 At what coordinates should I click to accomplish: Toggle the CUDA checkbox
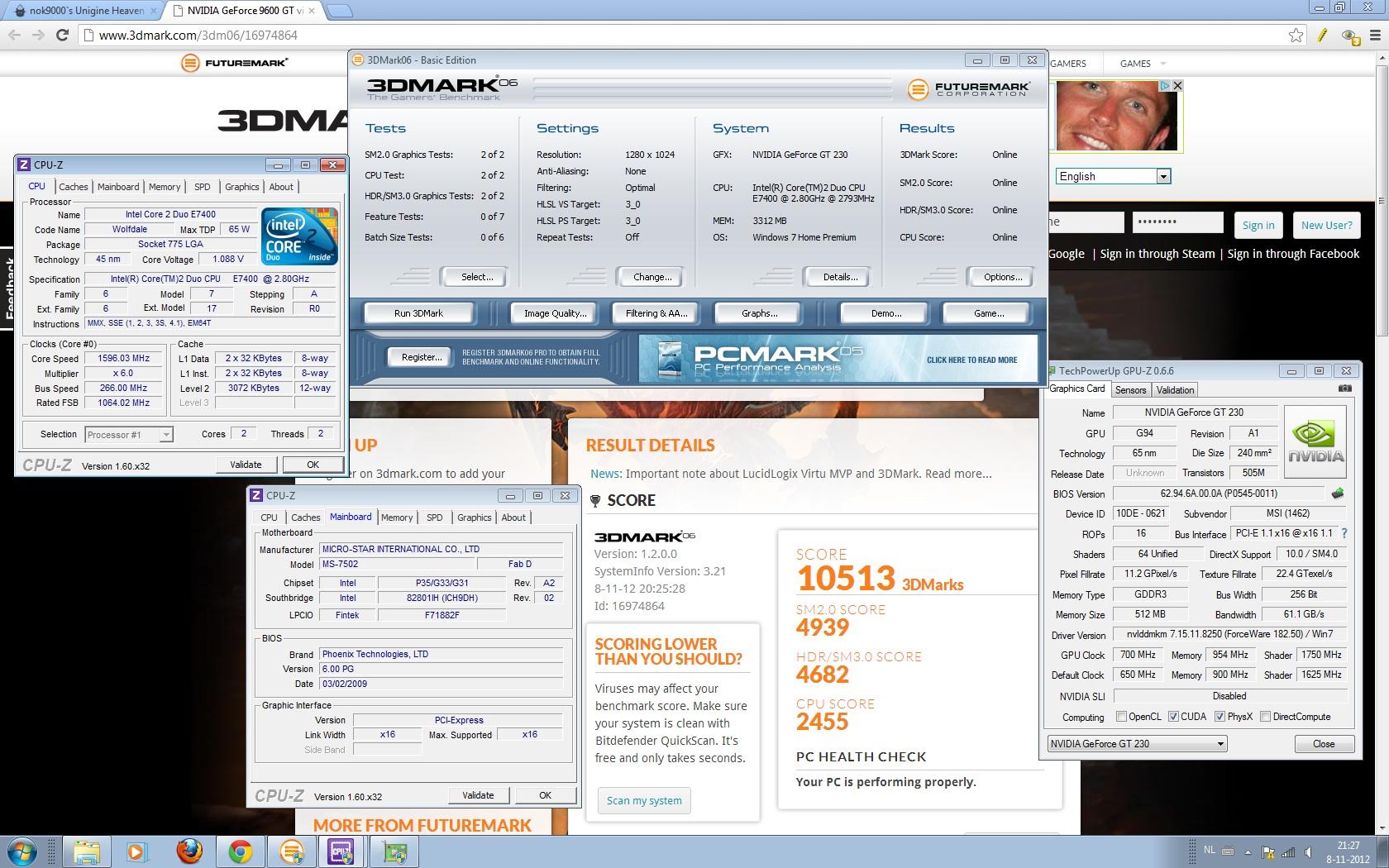coord(1173,717)
